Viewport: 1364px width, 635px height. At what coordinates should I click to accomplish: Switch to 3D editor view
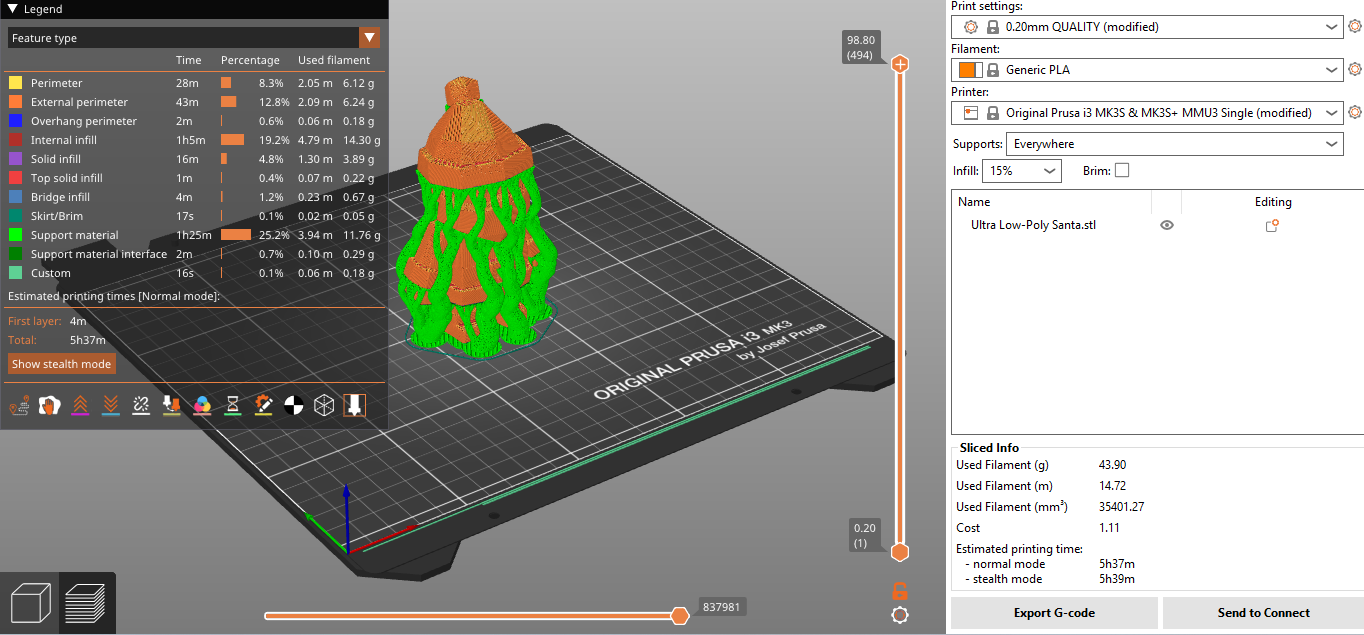pyautogui.click(x=30, y=603)
